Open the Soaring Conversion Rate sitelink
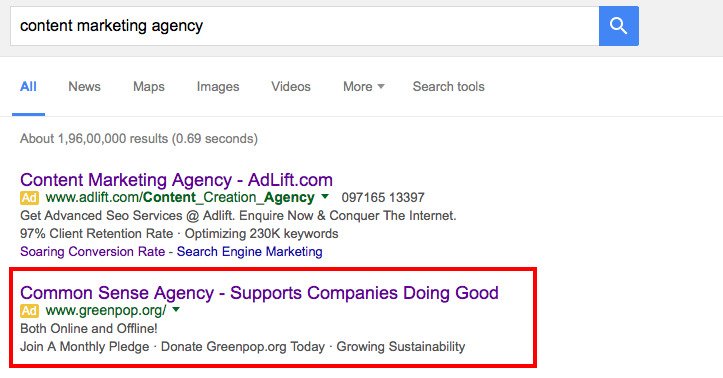This screenshot has width=723, height=378. coord(92,252)
